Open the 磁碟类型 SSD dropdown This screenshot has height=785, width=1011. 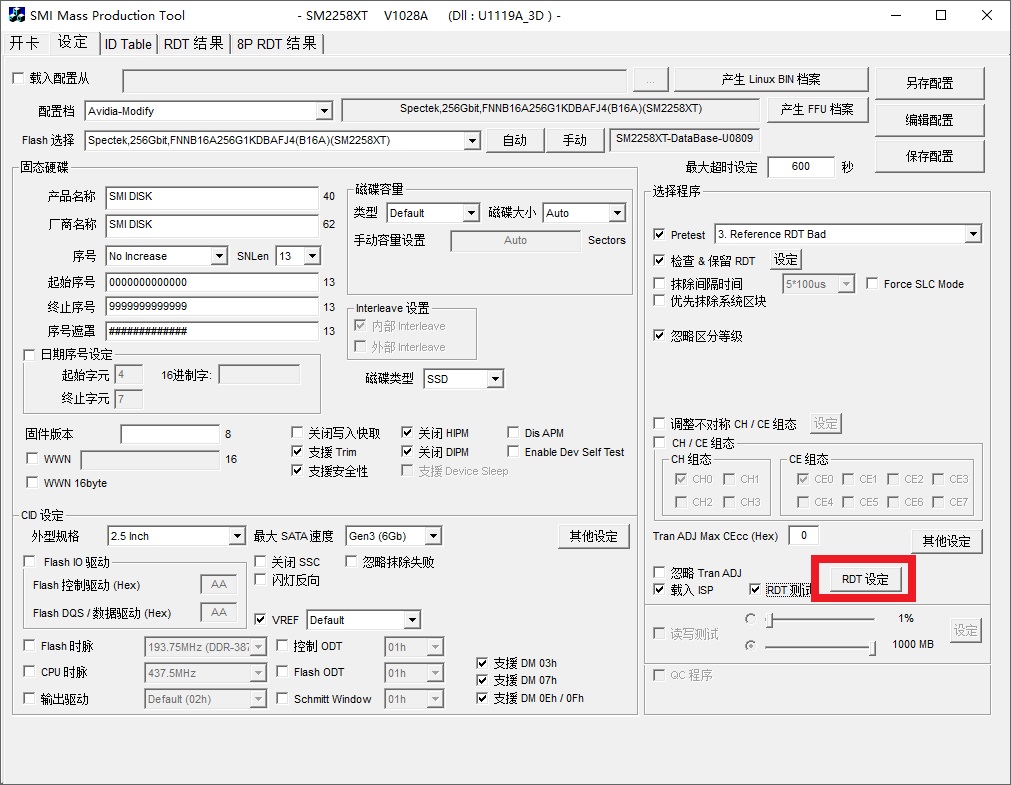[x=494, y=379]
